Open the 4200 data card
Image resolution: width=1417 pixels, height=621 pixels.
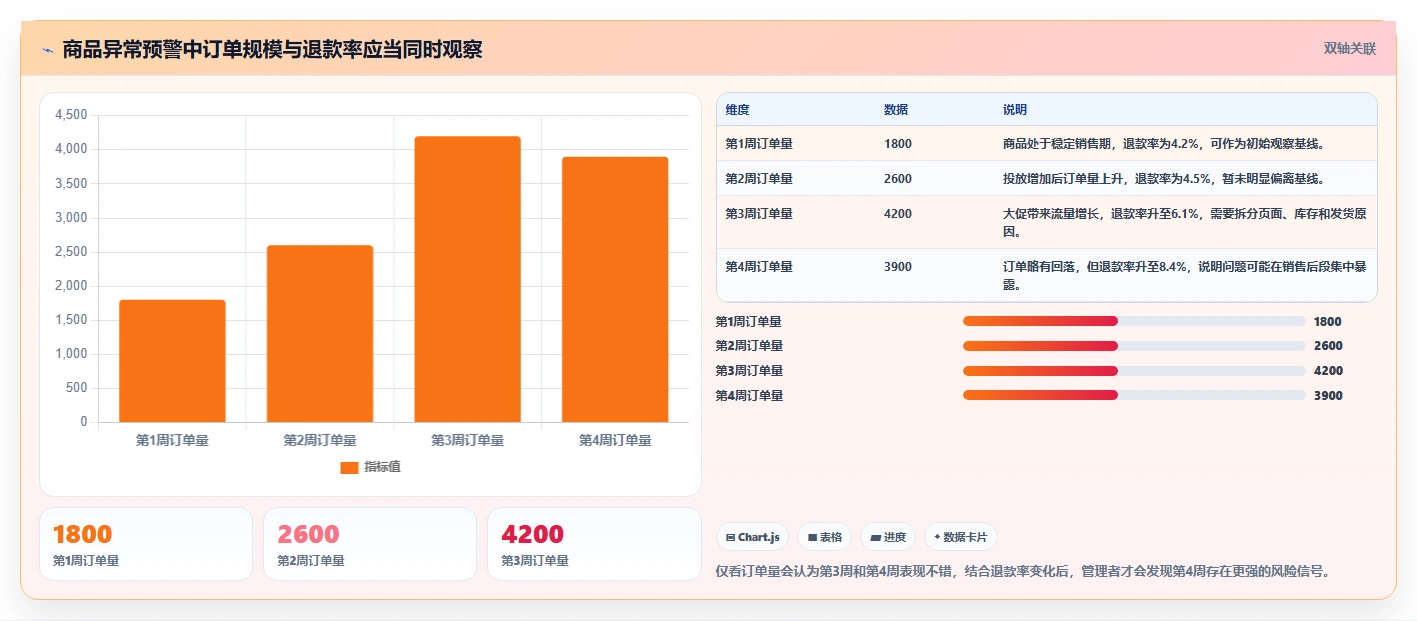tap(594, 544)
